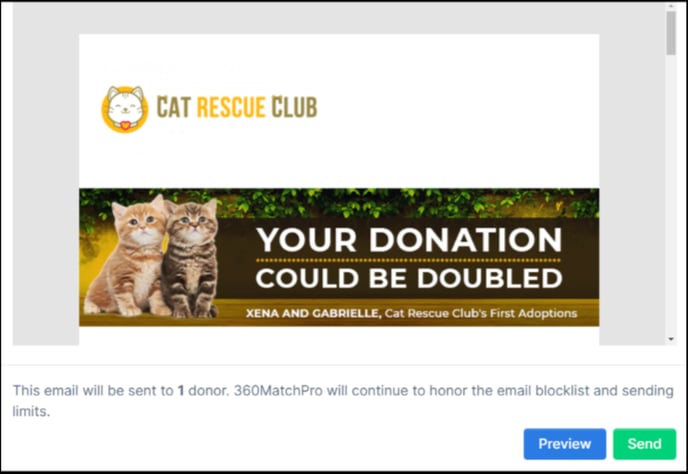Click the YOUR DONATION headline text

[409, 240]
